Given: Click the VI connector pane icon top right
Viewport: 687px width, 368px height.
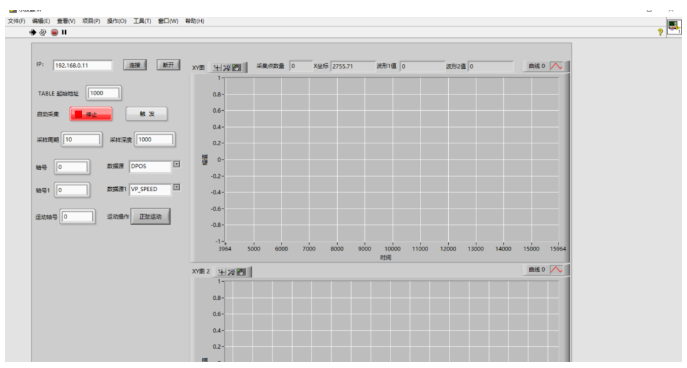Looking at the screenshot, I should [x=674, y=27].
